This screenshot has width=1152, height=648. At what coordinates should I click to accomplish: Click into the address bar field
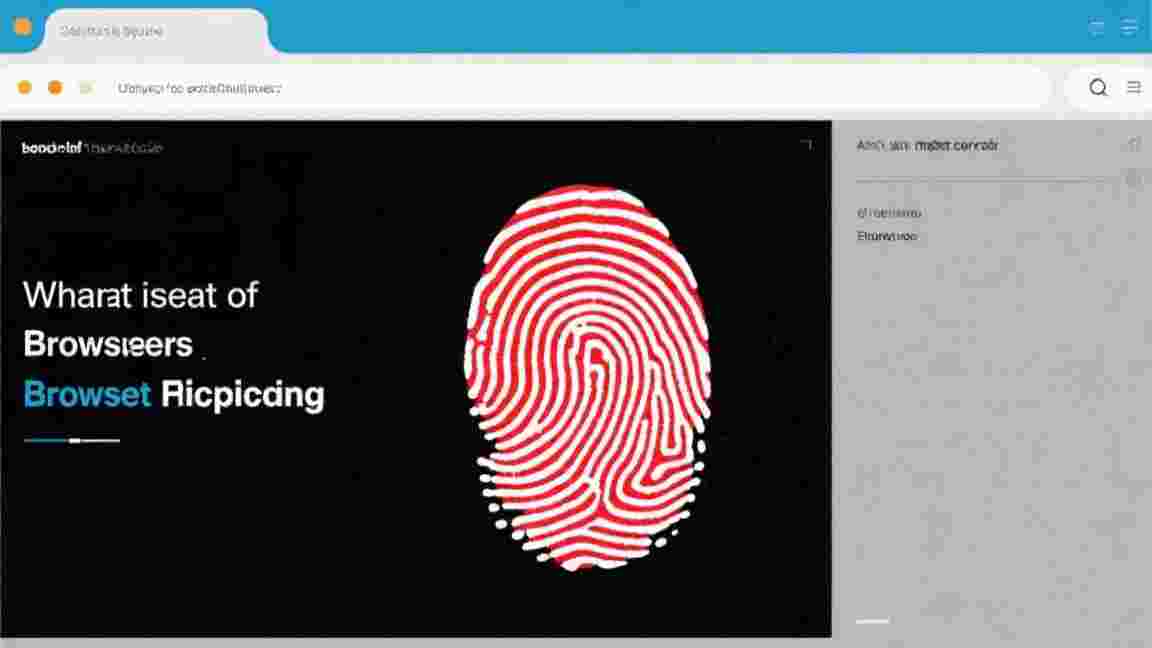(580, 88)
